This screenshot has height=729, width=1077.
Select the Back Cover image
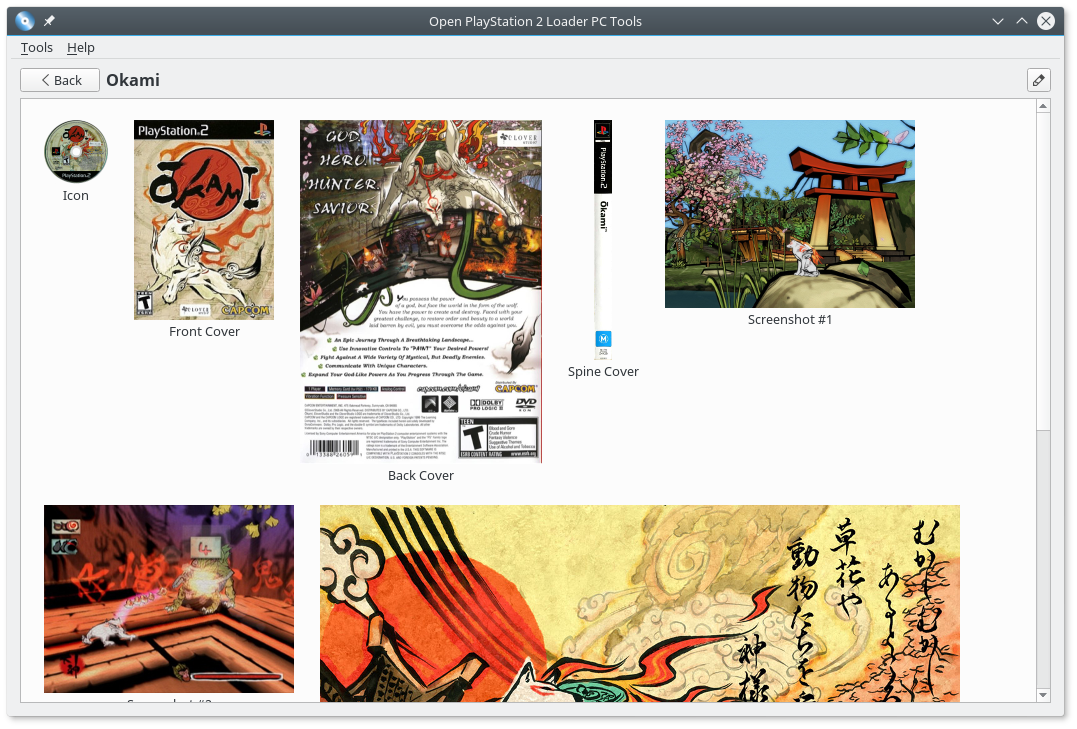click(421, 291)
